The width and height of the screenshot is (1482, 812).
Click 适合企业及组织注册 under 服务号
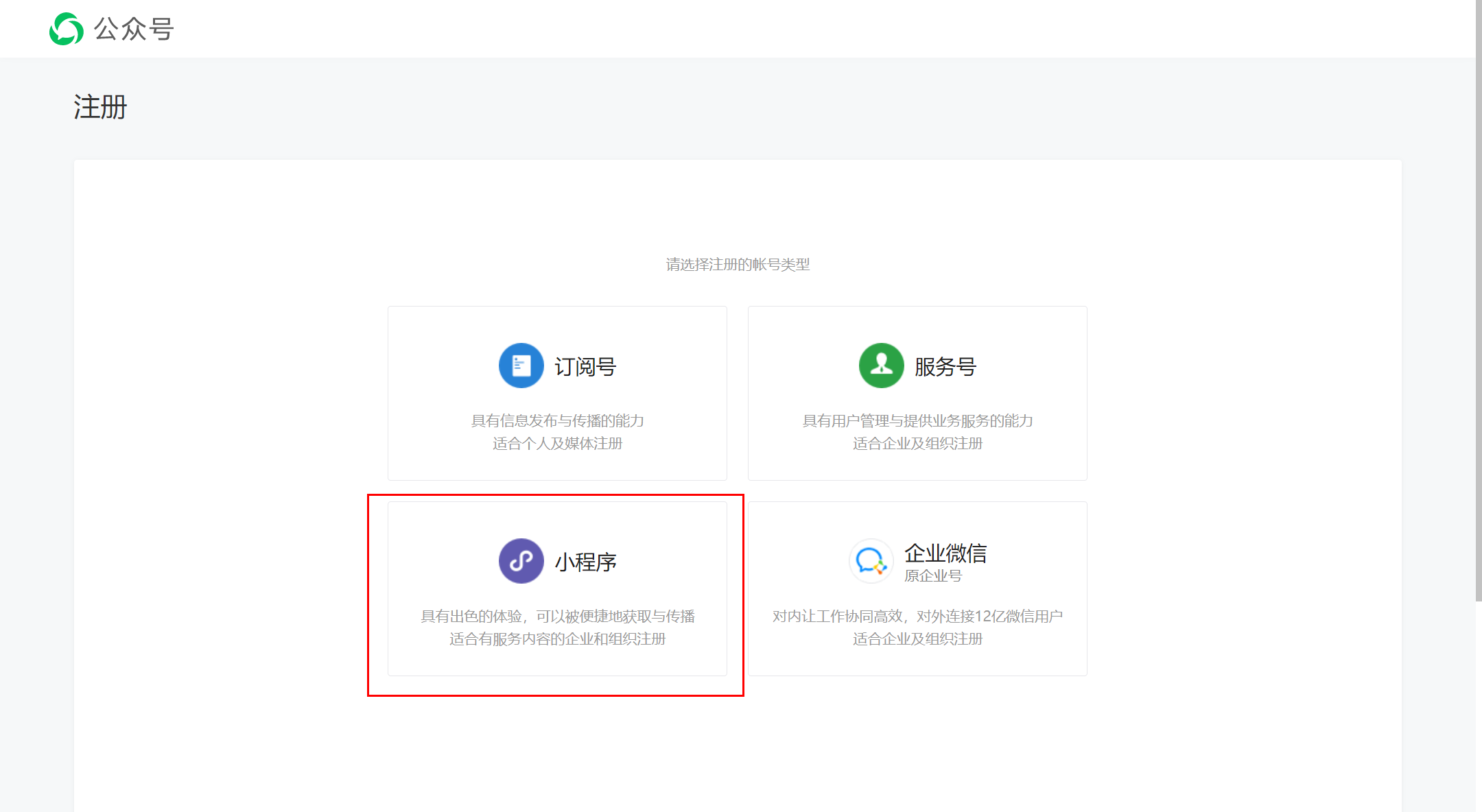tap(917, 444)
